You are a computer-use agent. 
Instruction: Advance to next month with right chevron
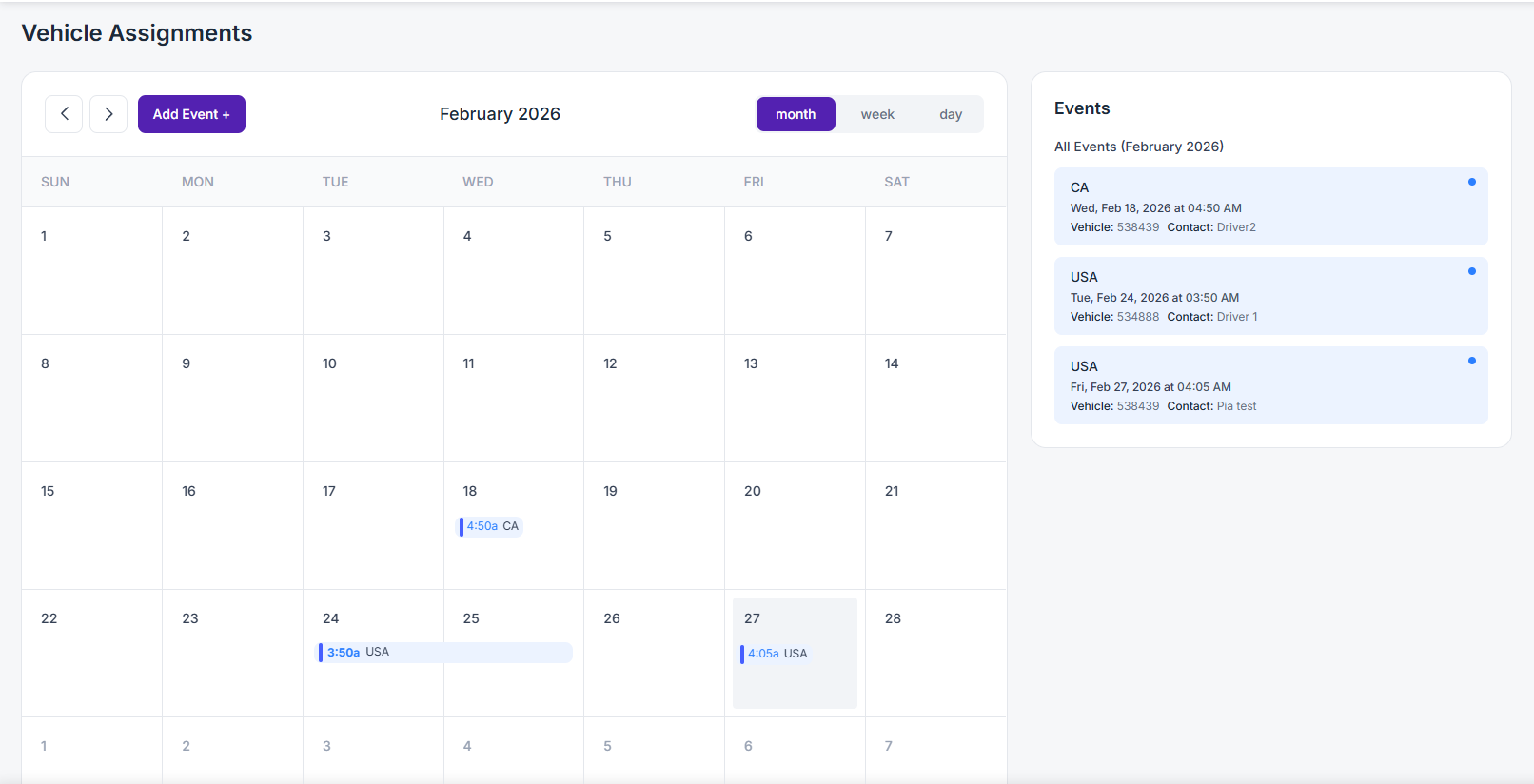coord(108,114)
